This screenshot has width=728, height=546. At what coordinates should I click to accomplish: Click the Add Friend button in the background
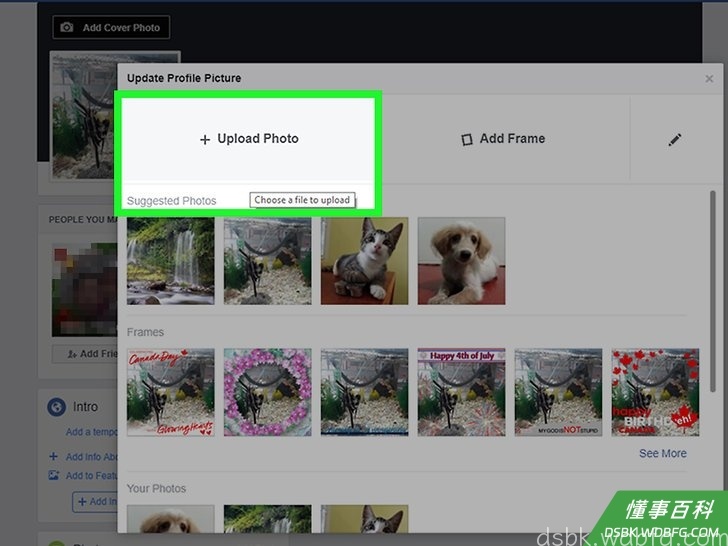tap(84, 354)
